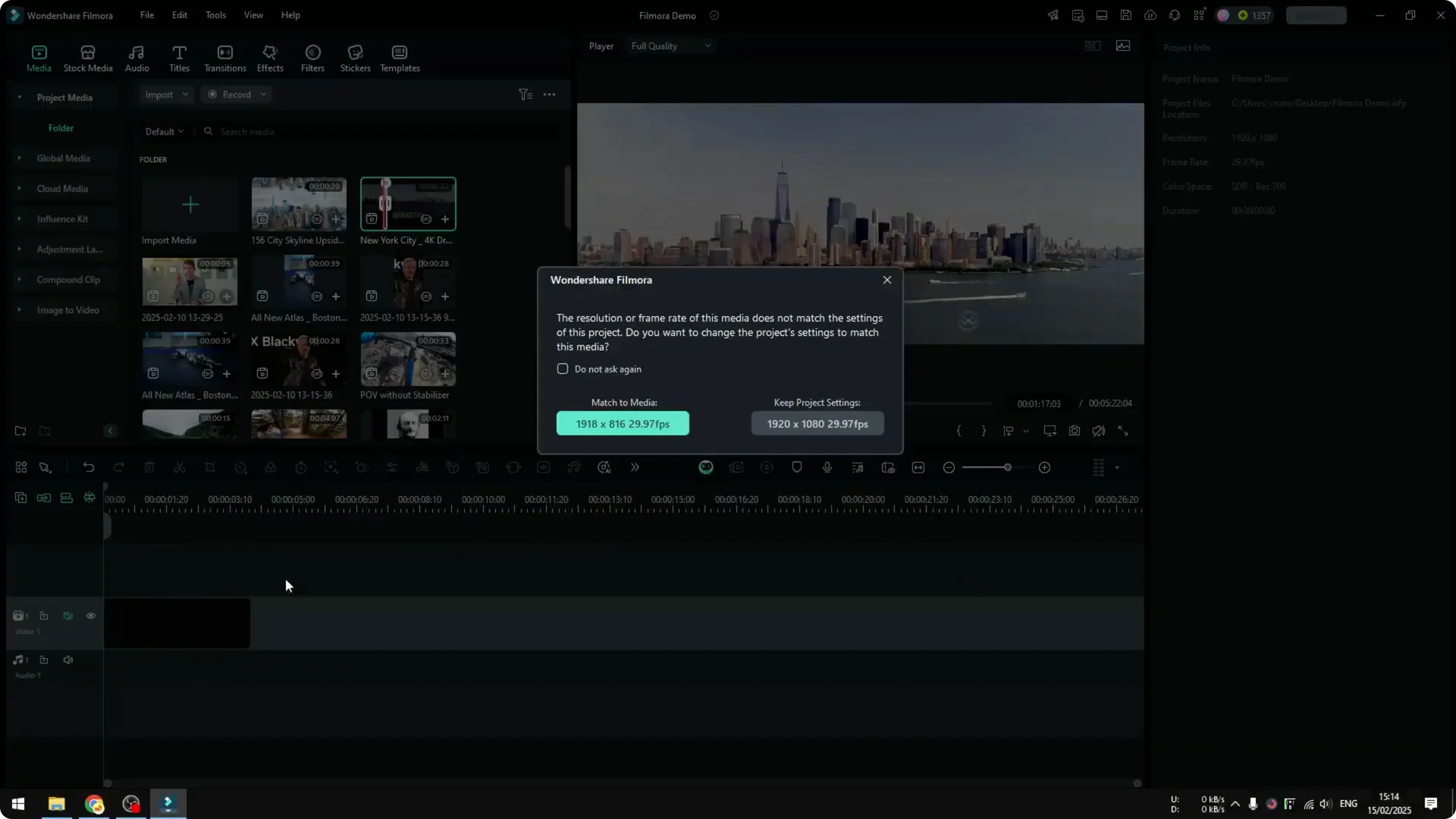Check the Do not ask again box
The image size is (1456, 819).
(563, 369)
